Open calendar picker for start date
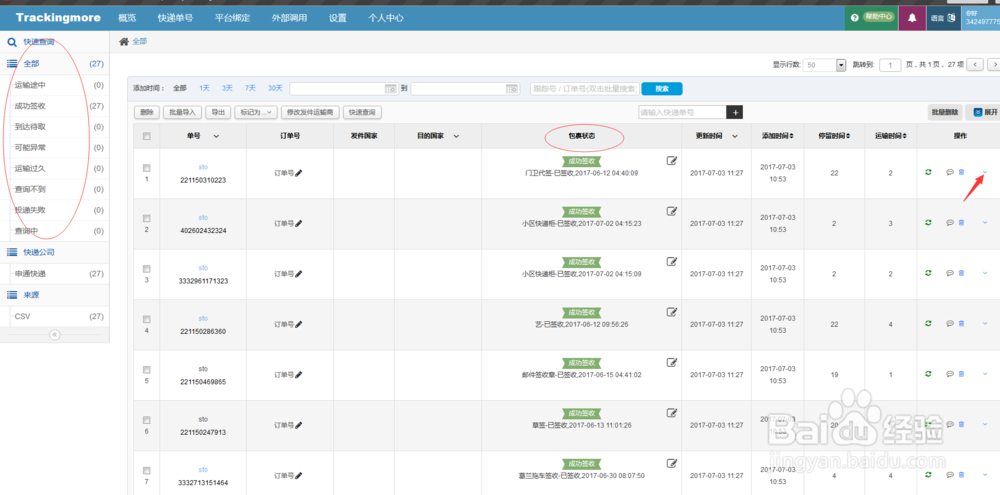This screenshot has height=495, width=1000. (390, 89)
